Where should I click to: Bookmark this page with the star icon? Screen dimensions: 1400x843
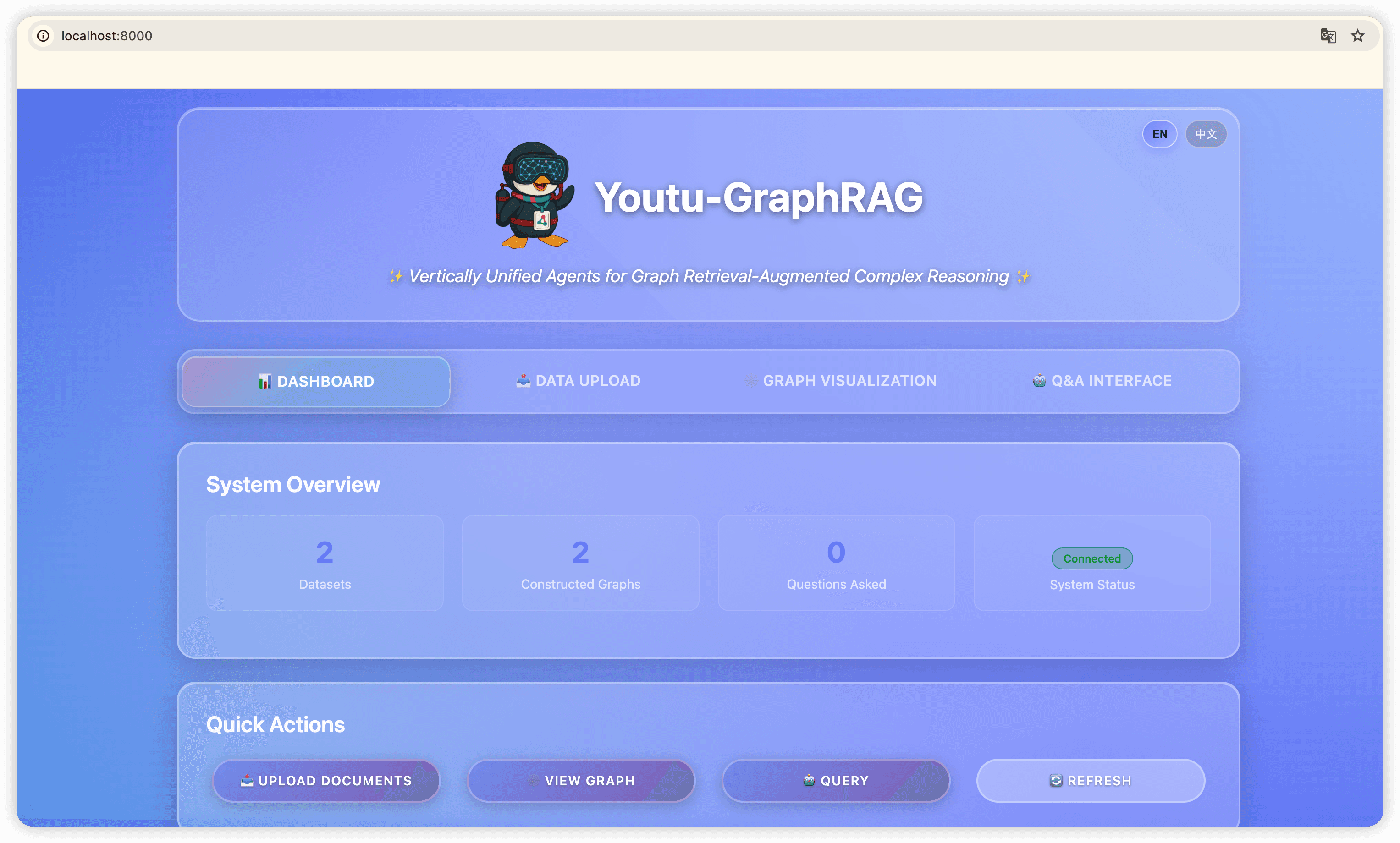(1357, 36)
